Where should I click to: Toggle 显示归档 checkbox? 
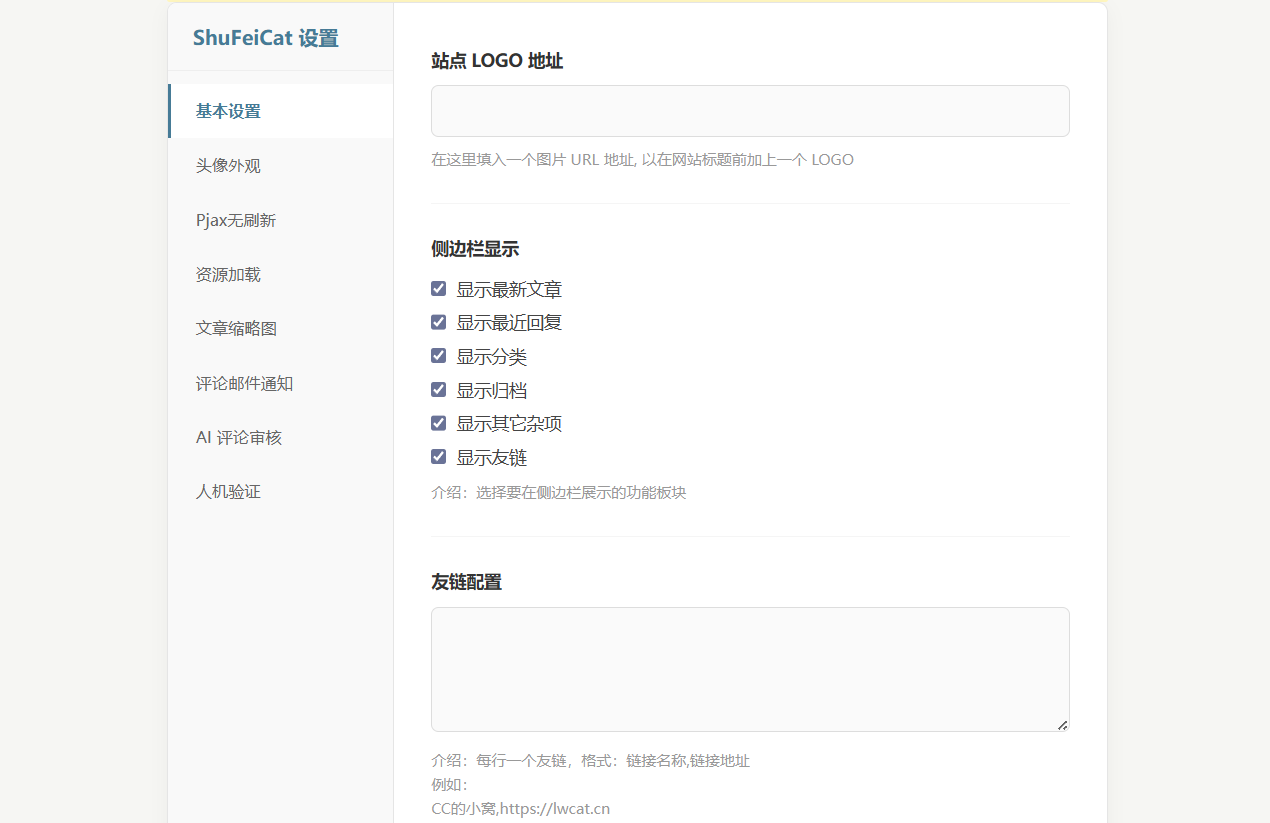click(438, 389)
